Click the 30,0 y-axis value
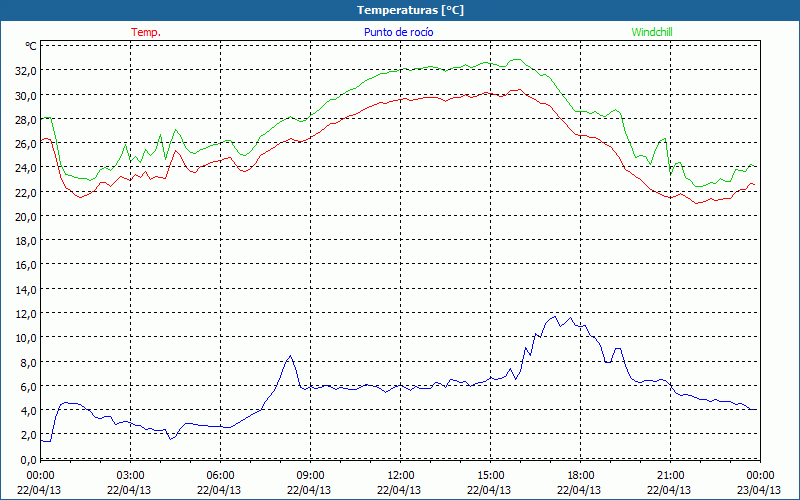 click(26, 95)
